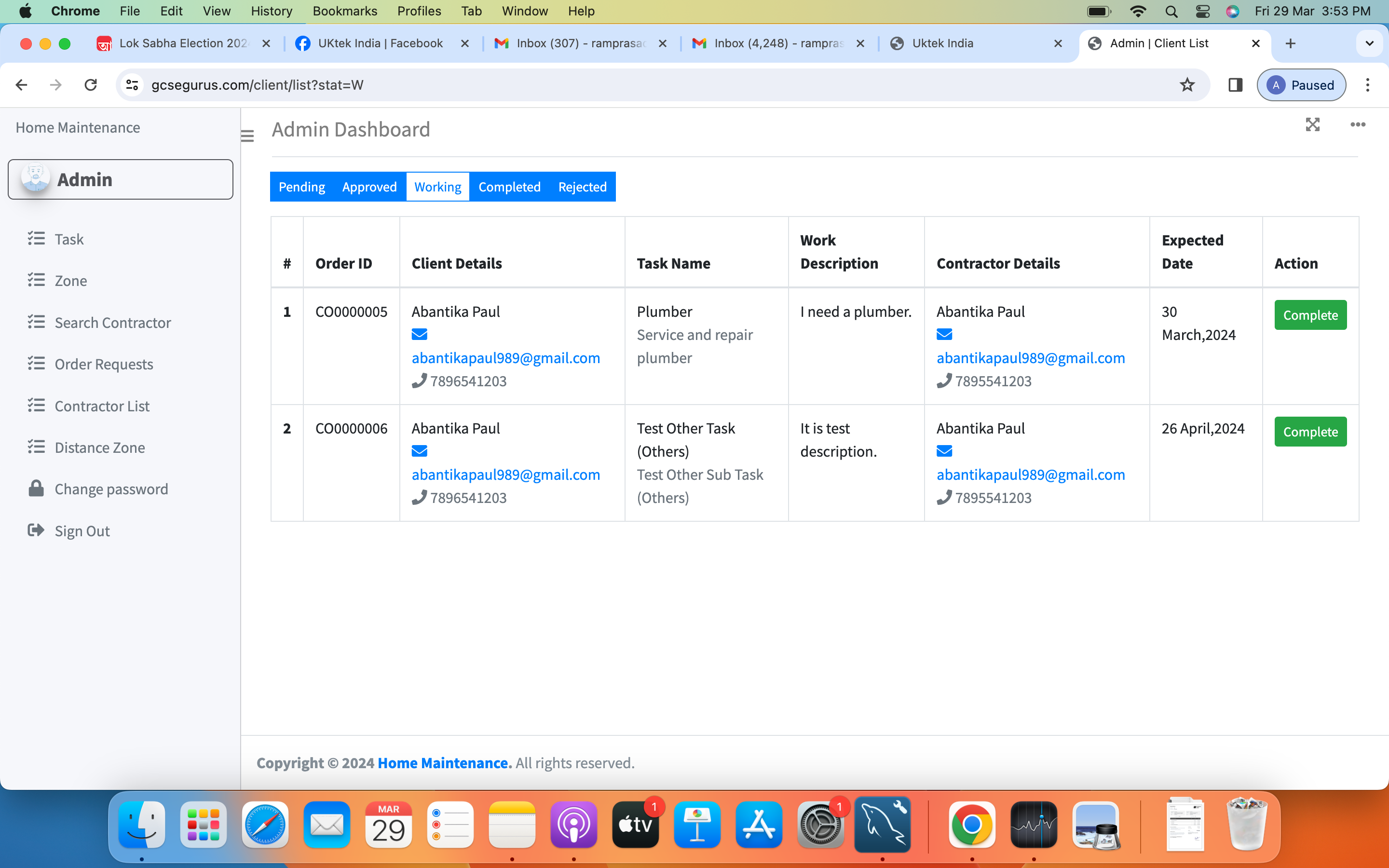The image size is (1389, 868).
Task: Click Complete button for order CO0000005
Action: pyautogui.click(x=1310, y=314)
